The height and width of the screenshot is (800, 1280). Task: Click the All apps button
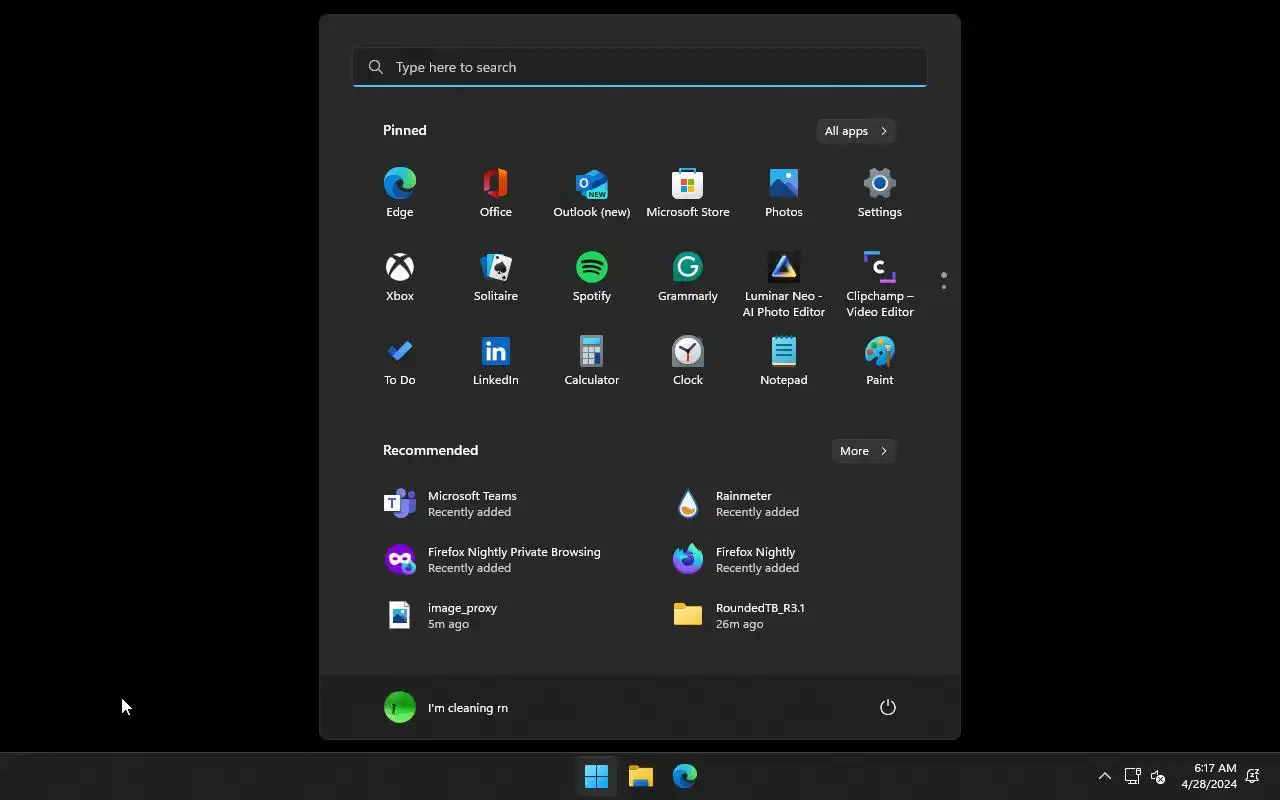click(x=855, y=131)
